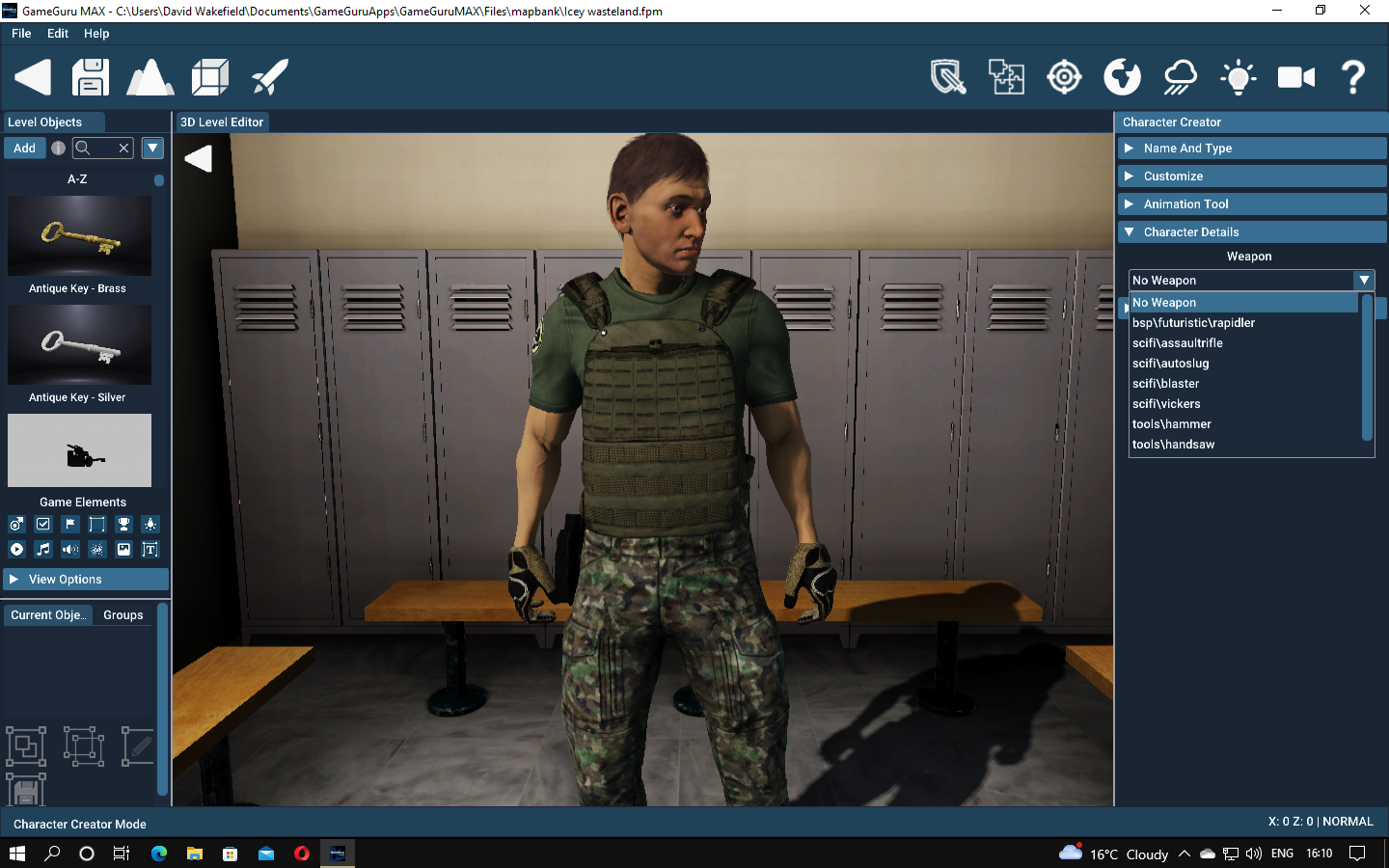The image size is (1389, 868).
Task: Click the Add button in Level Objects
Action: 24,148
